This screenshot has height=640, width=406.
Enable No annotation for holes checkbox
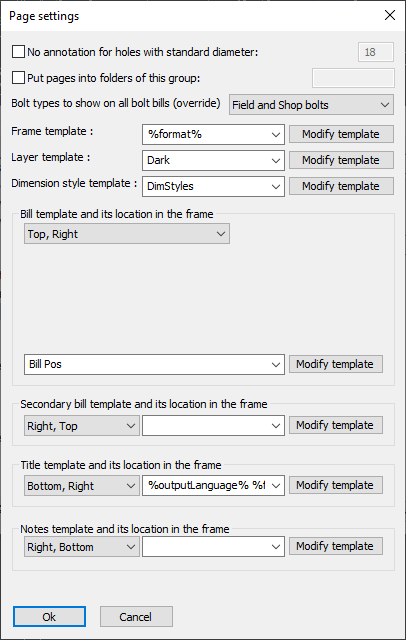(x=18, y=52)
